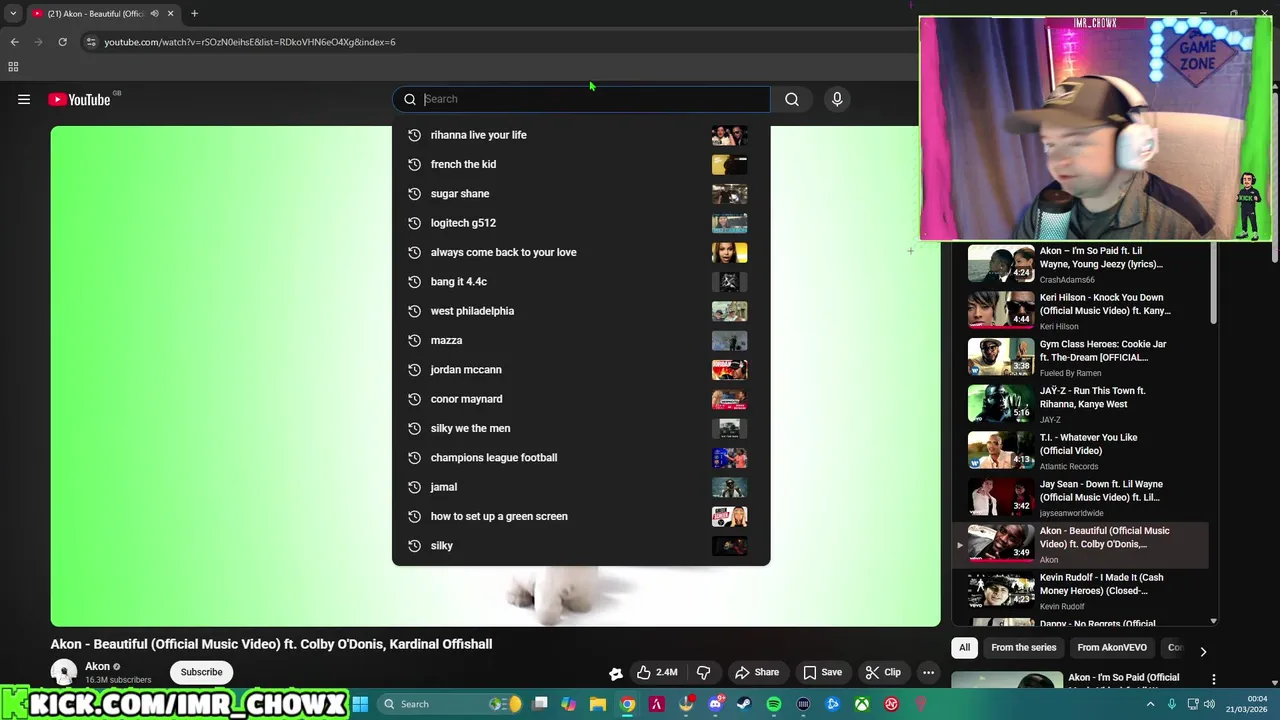This screenshot has width=1280, height=720.
Task: Open the YouTube hamburger guide menu
Action: click(24, 99)
